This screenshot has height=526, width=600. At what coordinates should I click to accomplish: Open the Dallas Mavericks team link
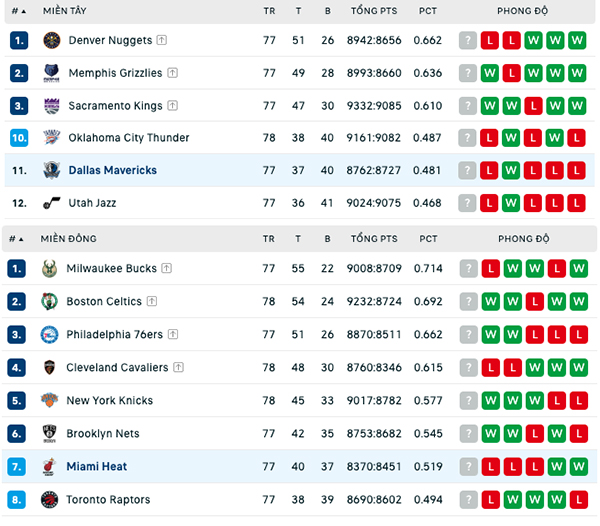(112, 170)
